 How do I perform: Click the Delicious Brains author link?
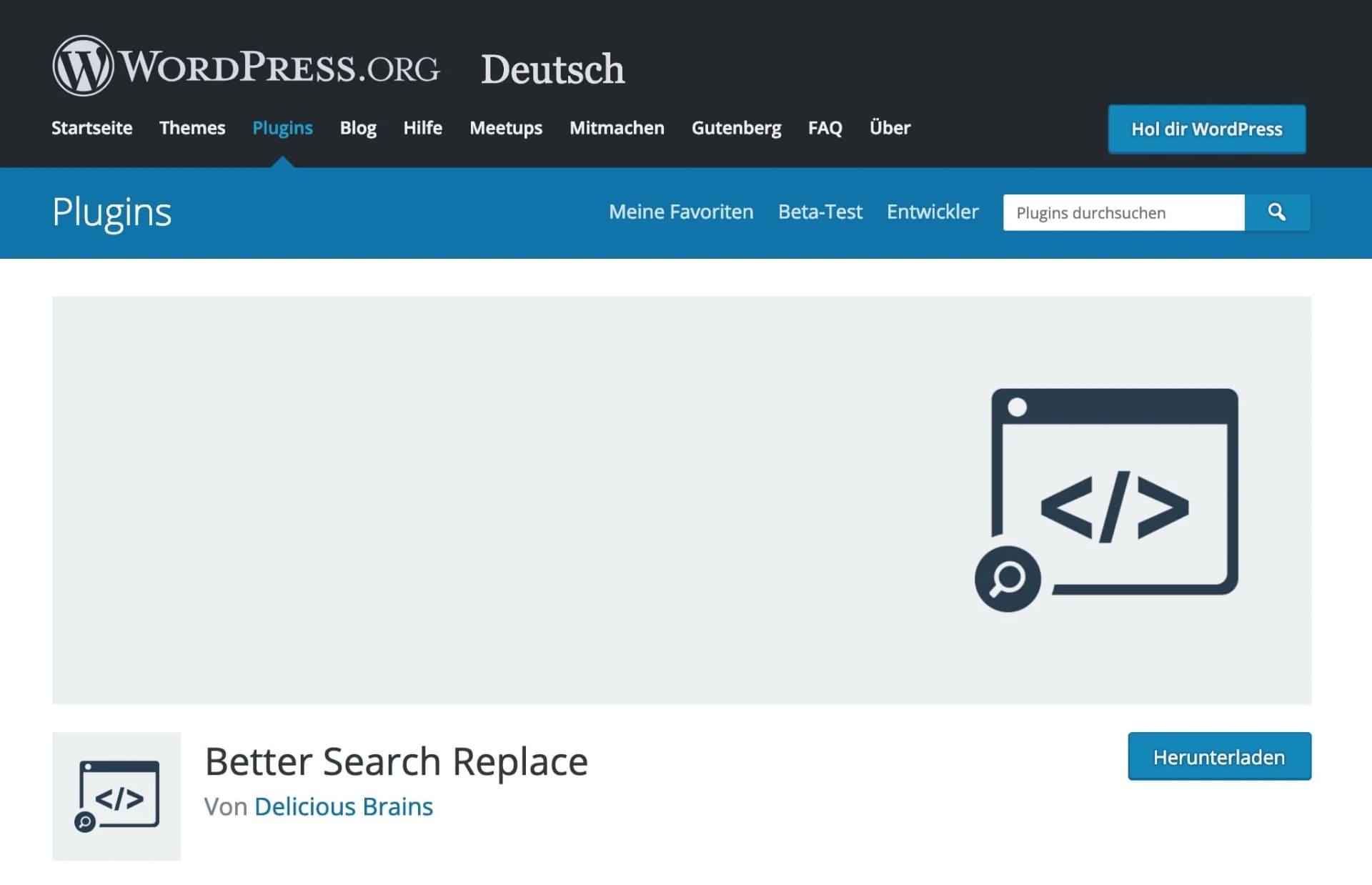[344, 806]
